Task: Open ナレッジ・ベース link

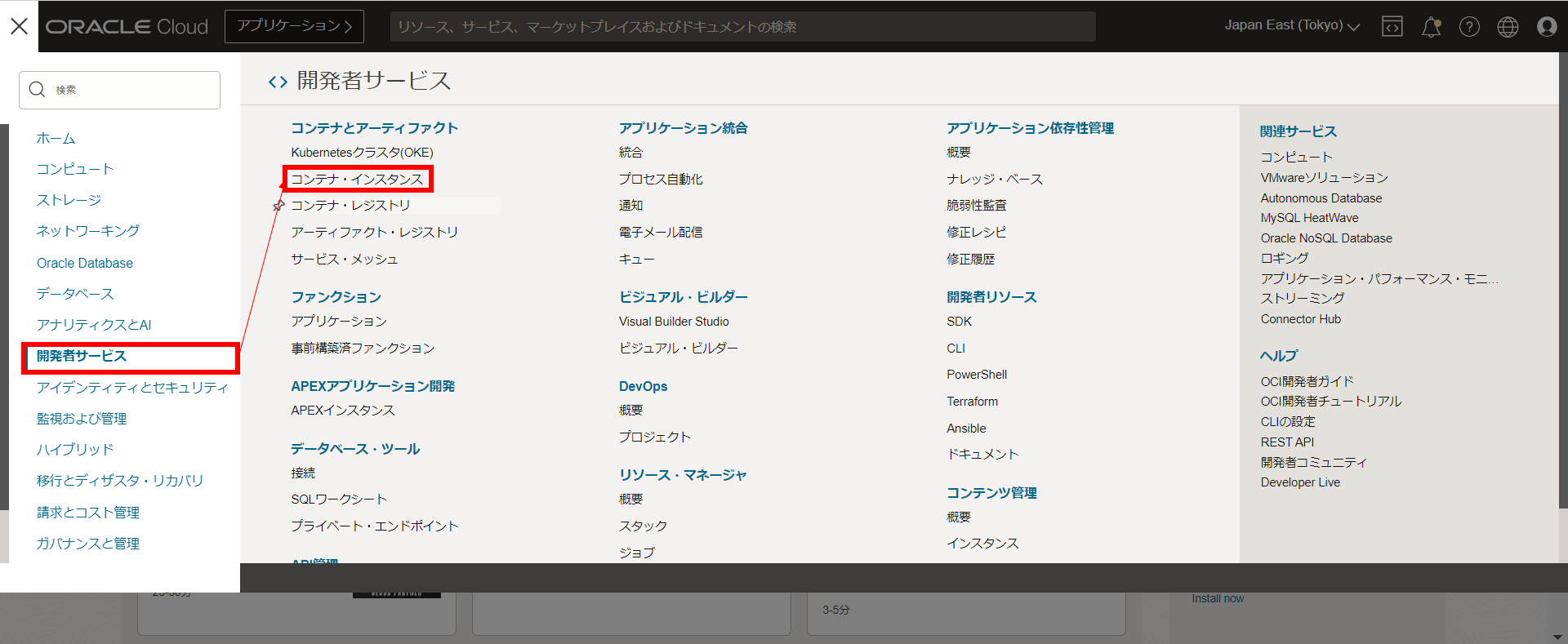Action: (x=995, y=180)
